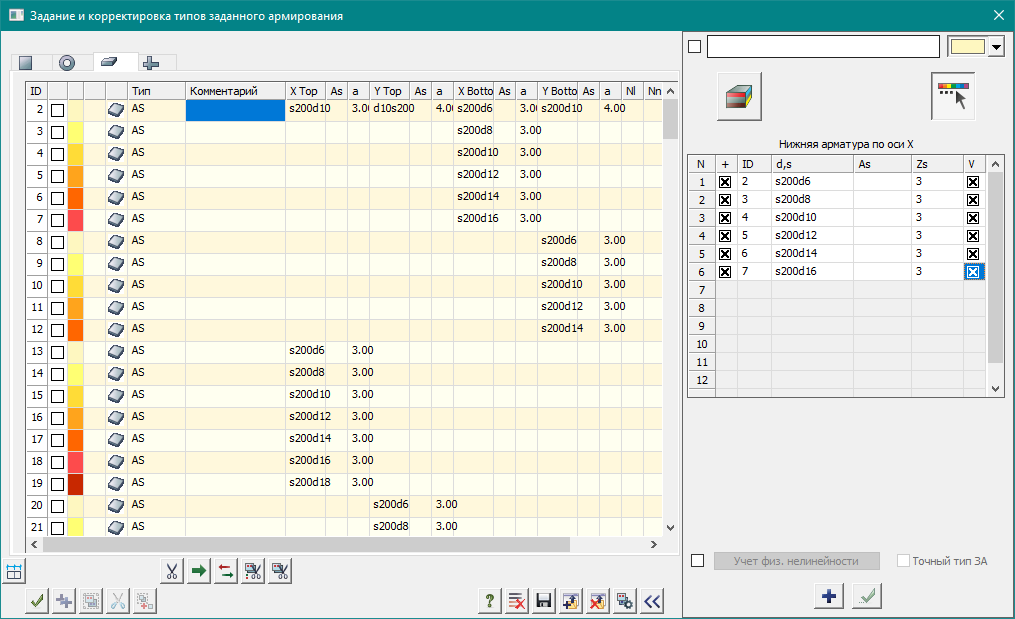The image size is (1015, 619).
Task: Switch to the ring-shaped icon tab
Action: [67, 63]
